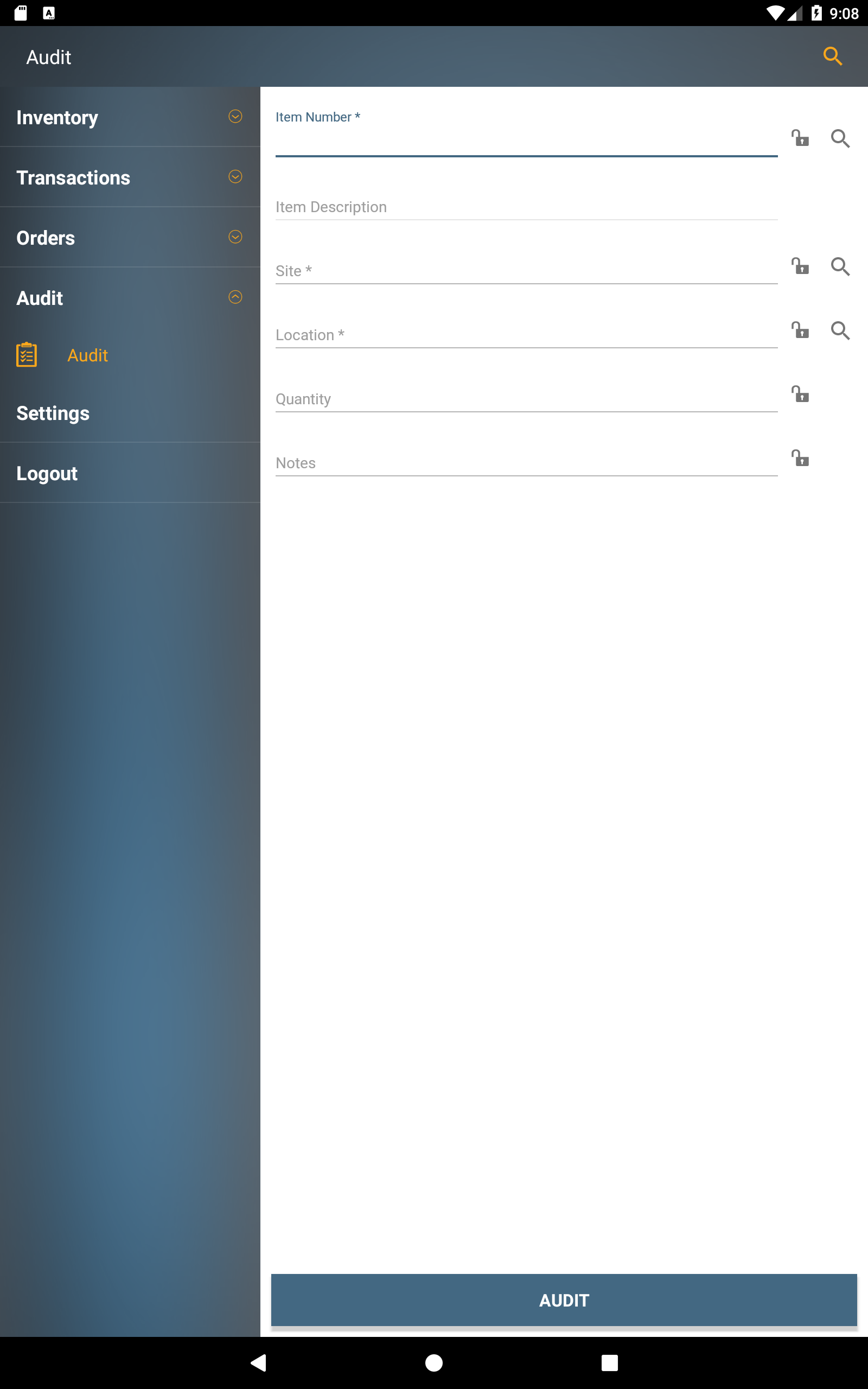The image size is (868, 1389).
Task: Toggle the Quantity field lock
Action: (800, 394)
